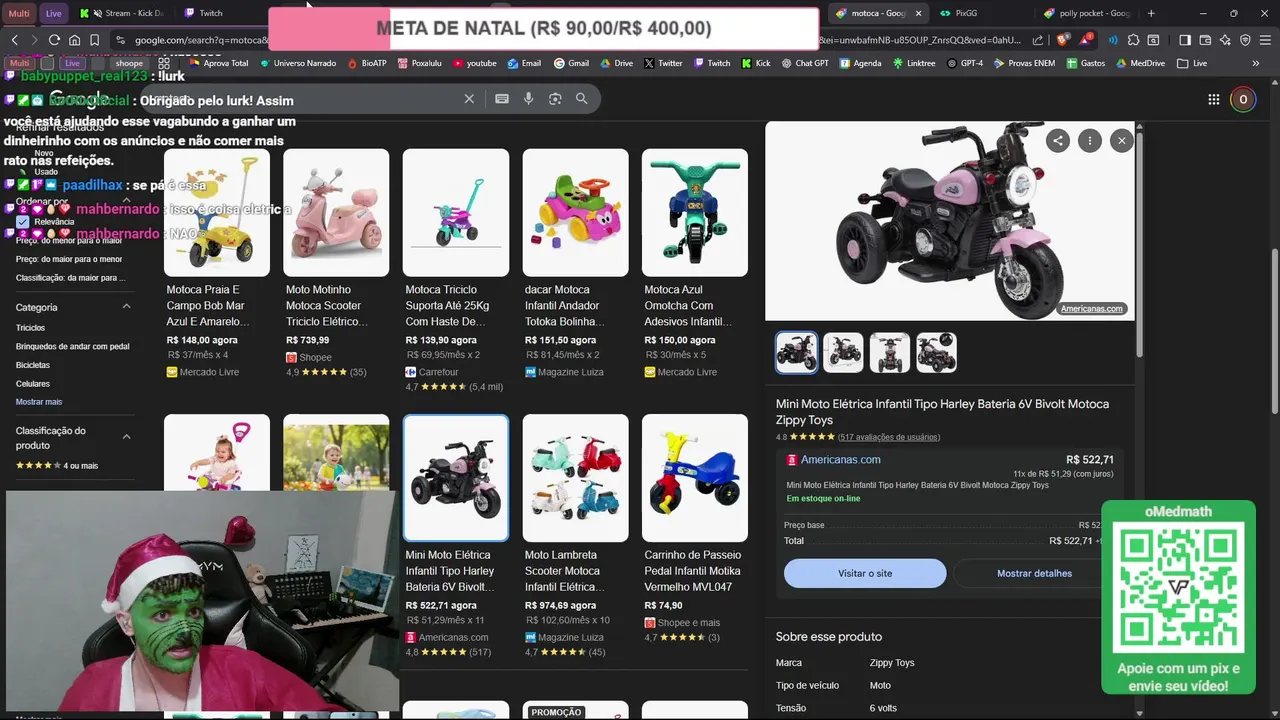Click the Visitar o site button
This screenshot has height=720, width=1280.
coord(865,573)
